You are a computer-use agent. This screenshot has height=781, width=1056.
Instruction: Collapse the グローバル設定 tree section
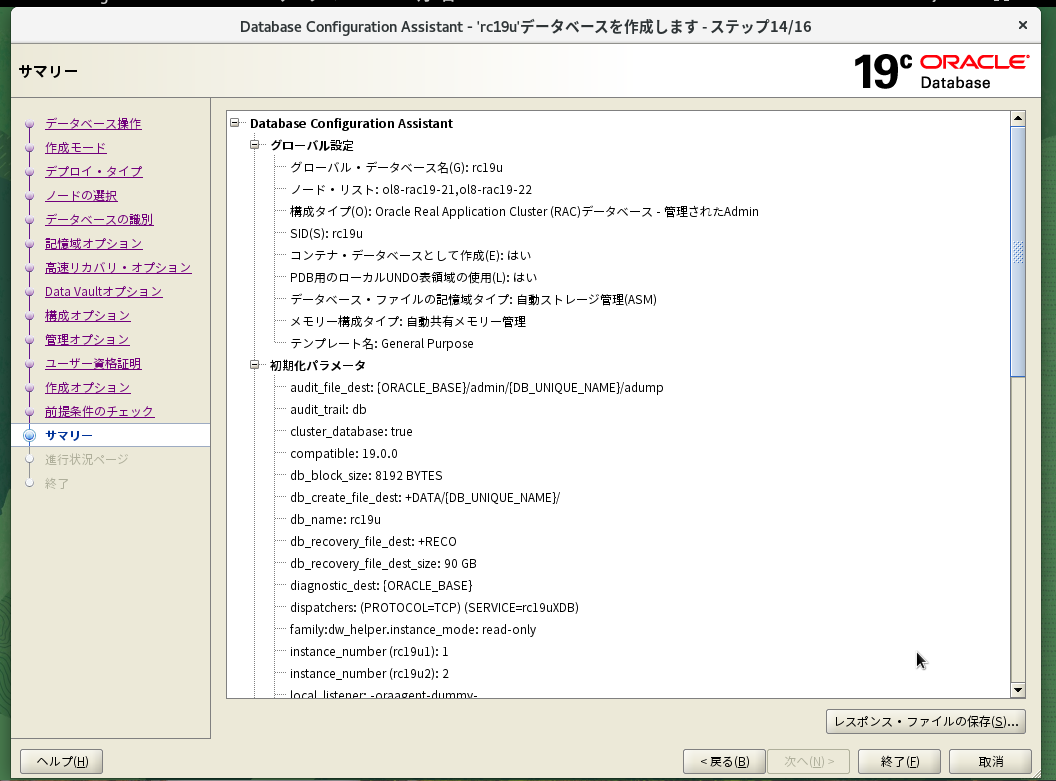coord(255,145)
